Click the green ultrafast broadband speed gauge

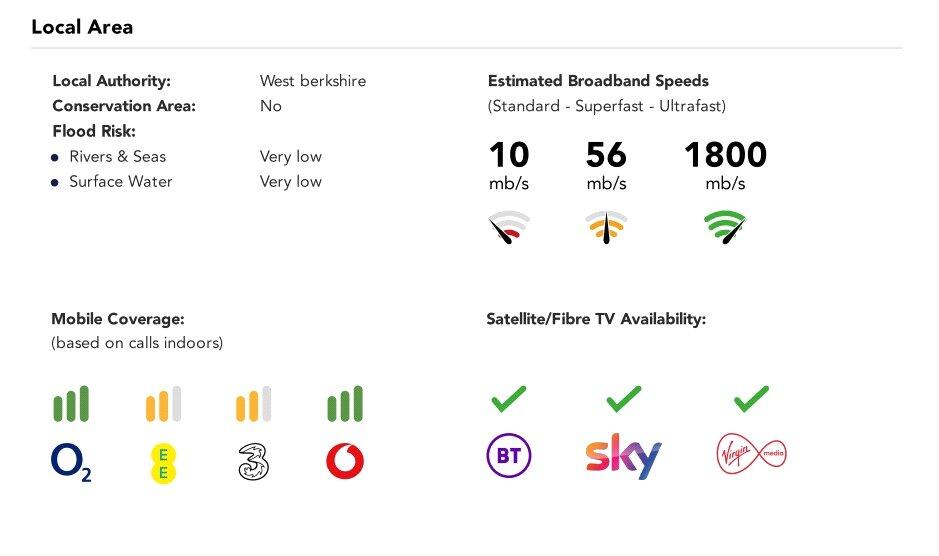[725, 228]
